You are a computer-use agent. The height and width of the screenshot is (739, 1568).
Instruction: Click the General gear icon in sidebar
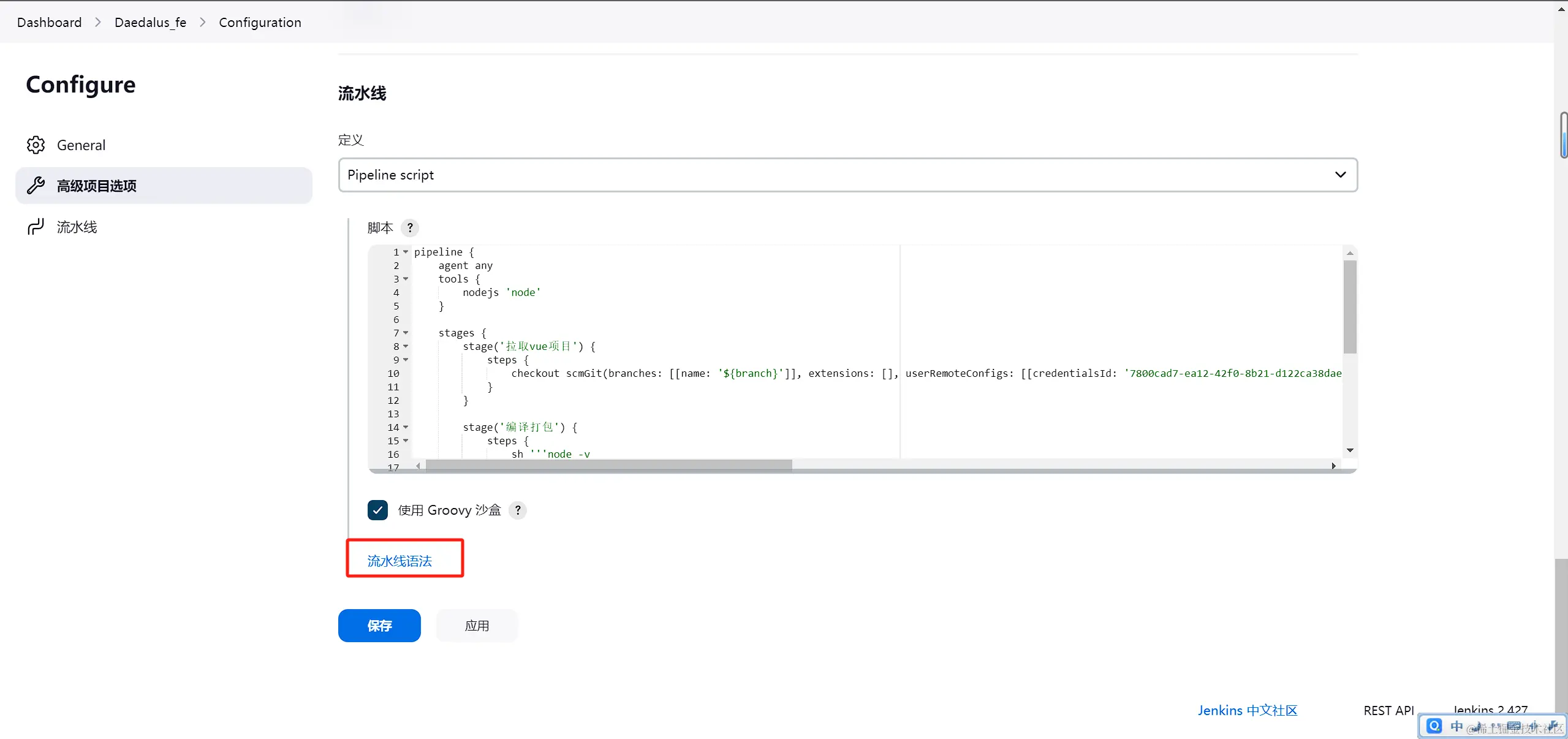(x=36, y=145)
